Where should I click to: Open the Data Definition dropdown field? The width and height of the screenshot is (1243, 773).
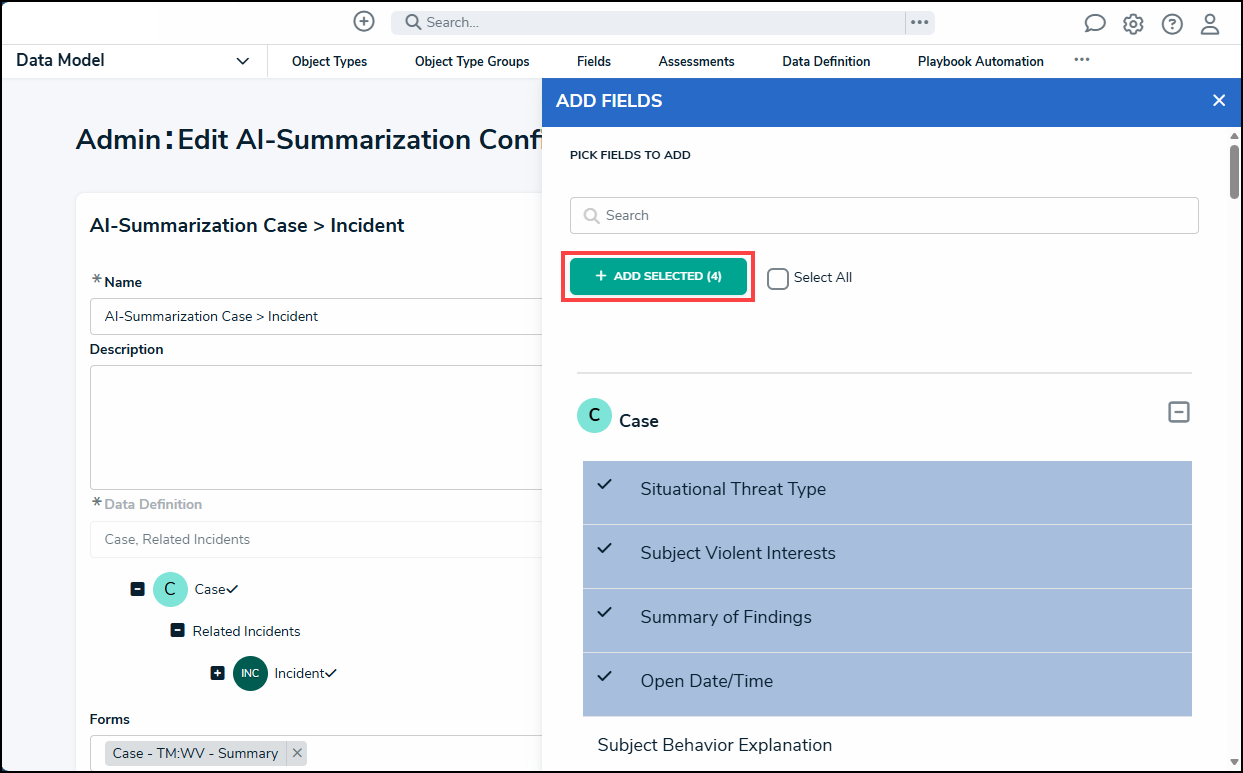[x=315, y=539]
